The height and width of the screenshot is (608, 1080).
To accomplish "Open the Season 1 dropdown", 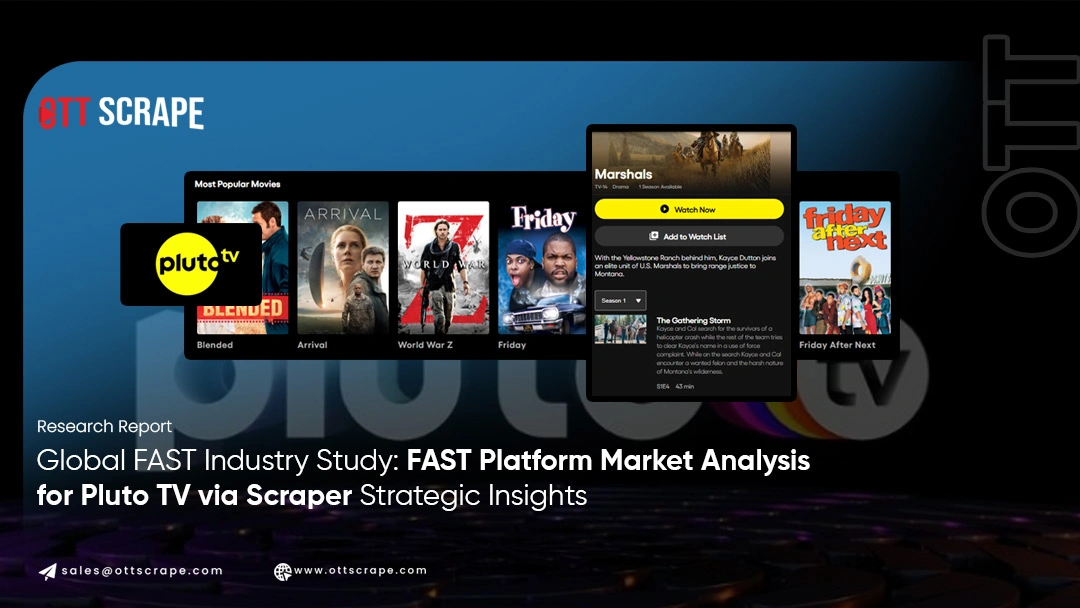I will [620, 300].
